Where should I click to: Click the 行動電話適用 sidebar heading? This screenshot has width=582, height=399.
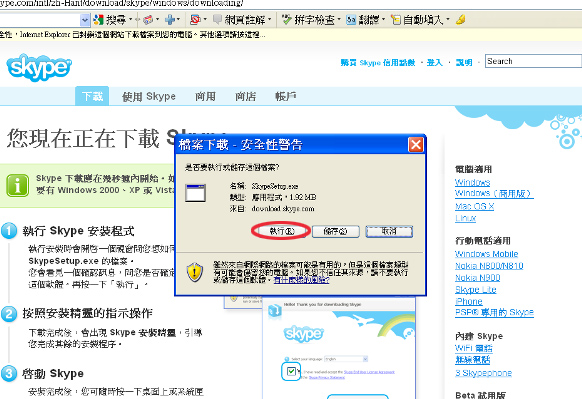tap(483, 241)
